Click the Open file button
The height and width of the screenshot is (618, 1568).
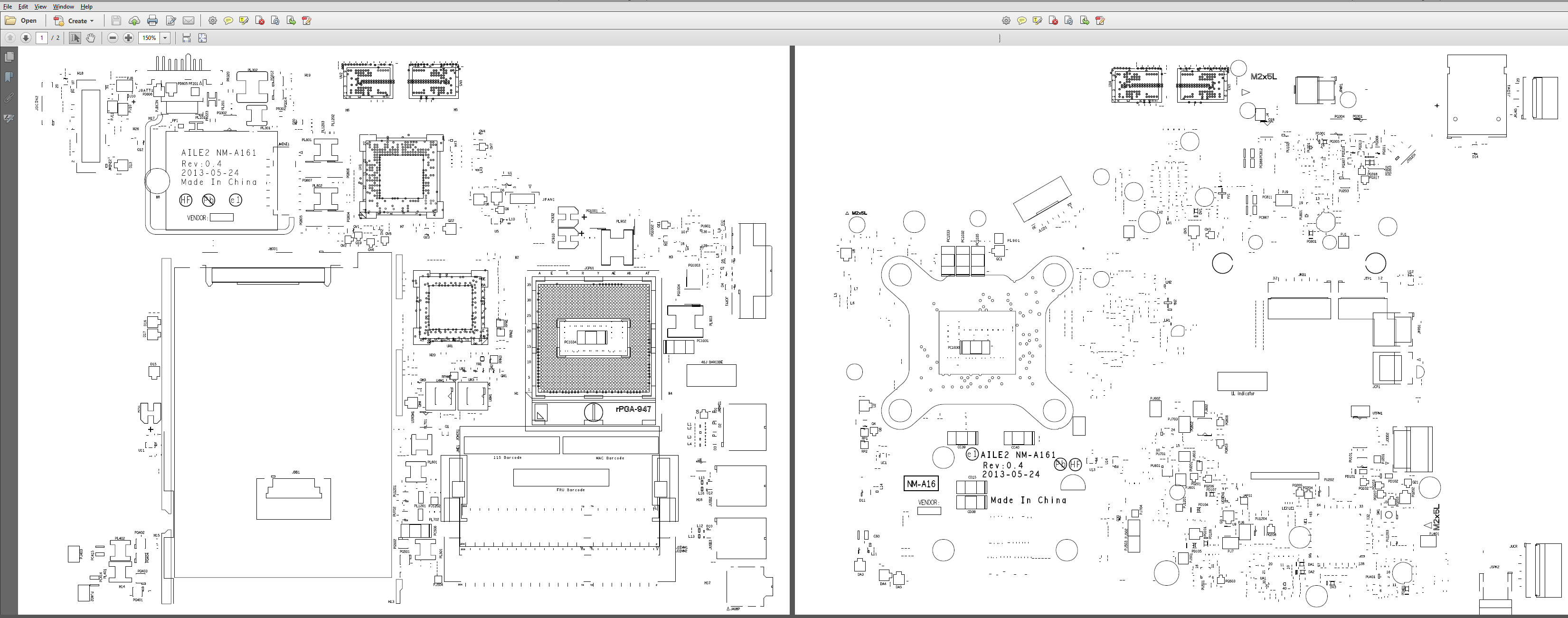[21, 21]
